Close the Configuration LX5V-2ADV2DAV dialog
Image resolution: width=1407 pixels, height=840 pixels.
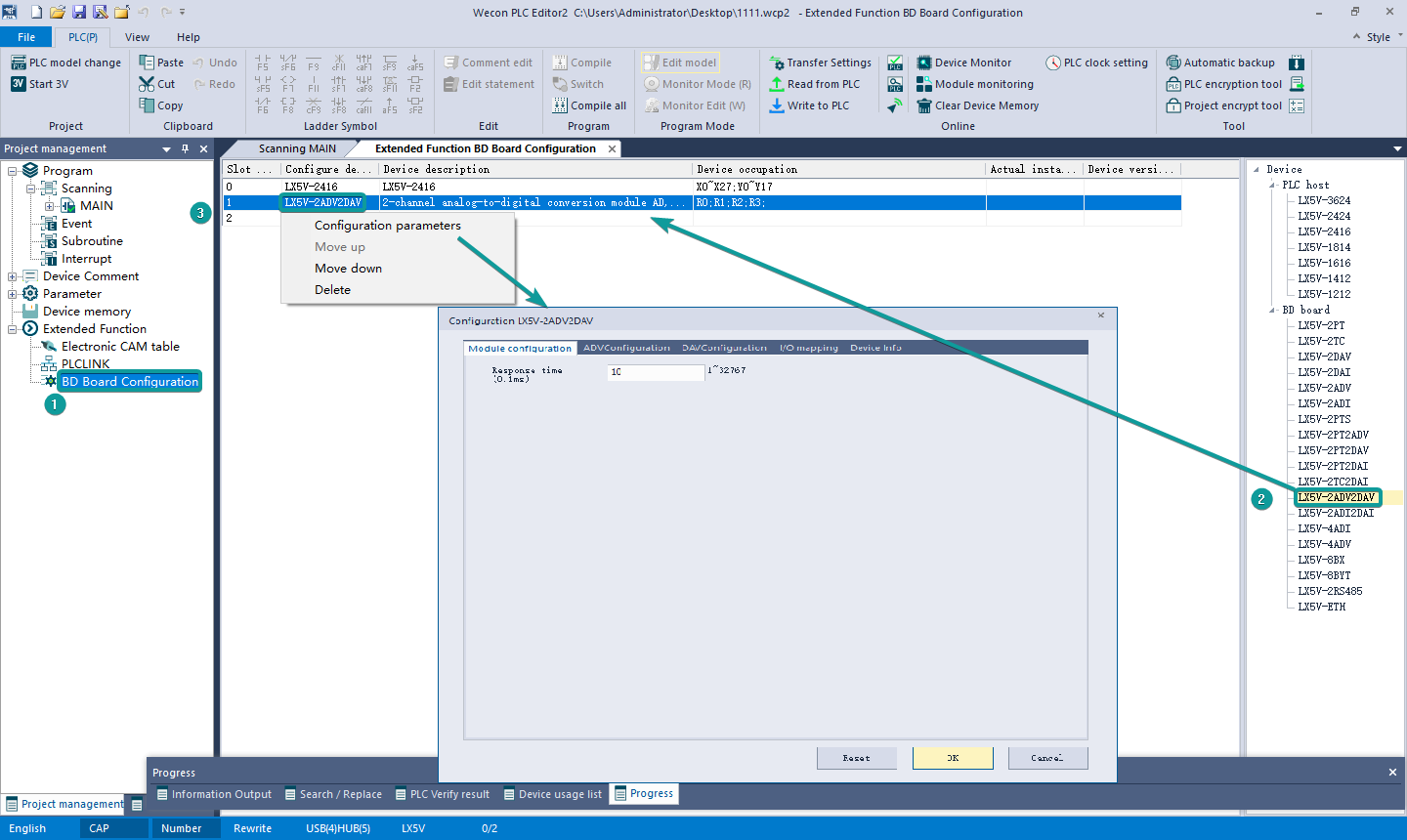click(1101, 315)
